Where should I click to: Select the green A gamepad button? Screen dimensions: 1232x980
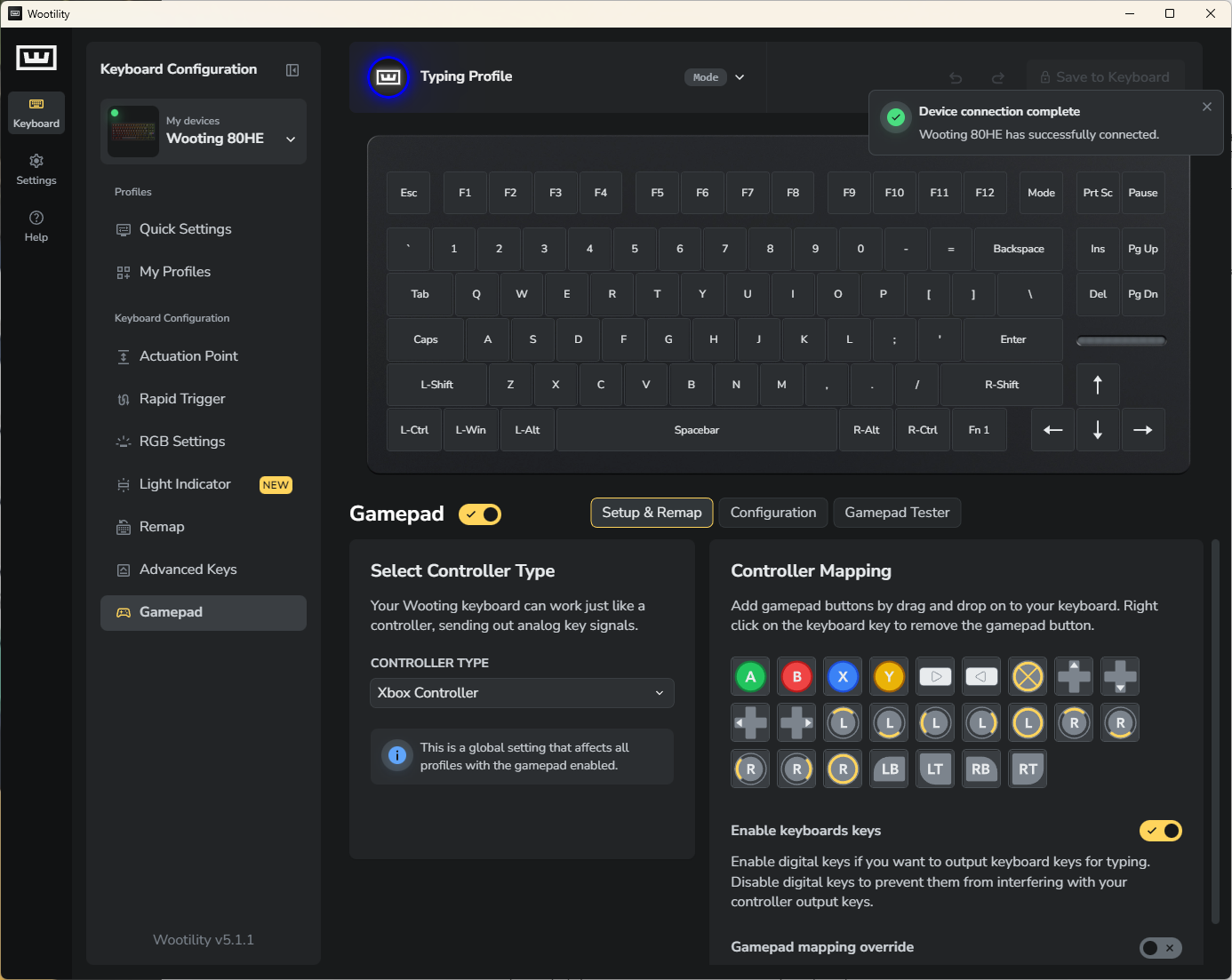(x=751, y=677)
